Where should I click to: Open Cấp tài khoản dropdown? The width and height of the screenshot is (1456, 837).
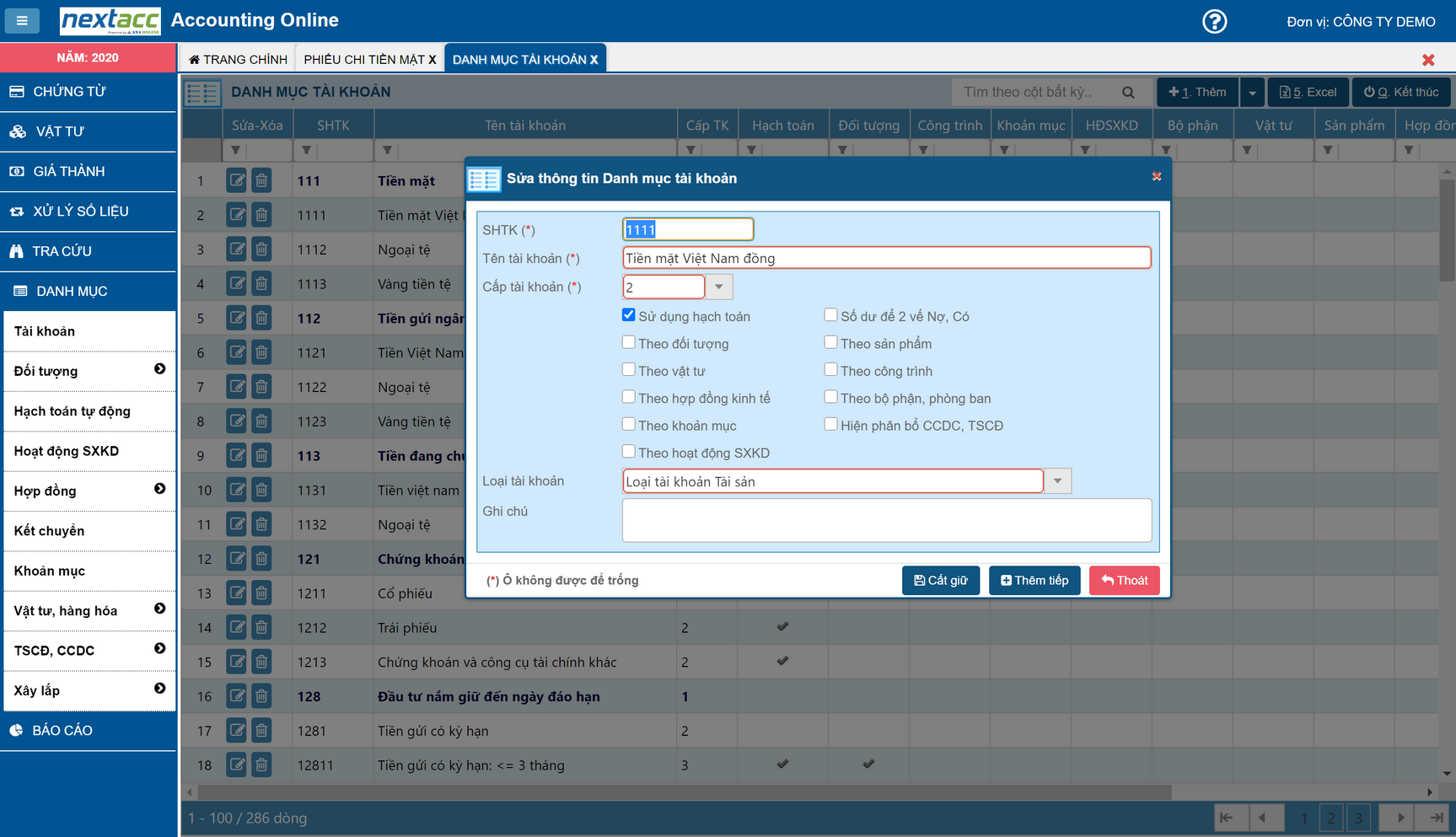[719, 287]
